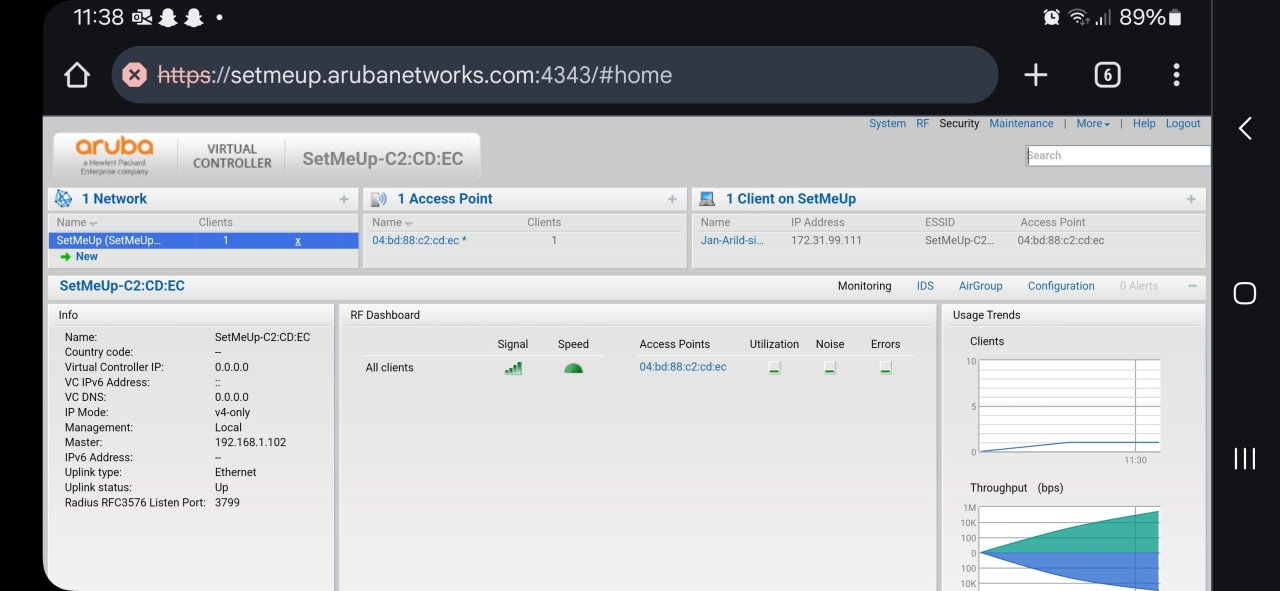Click the SetMeUp-C2:CD:EC section title
The width and height of the screenshot is (1280, 591).
[x=122, y=286]
